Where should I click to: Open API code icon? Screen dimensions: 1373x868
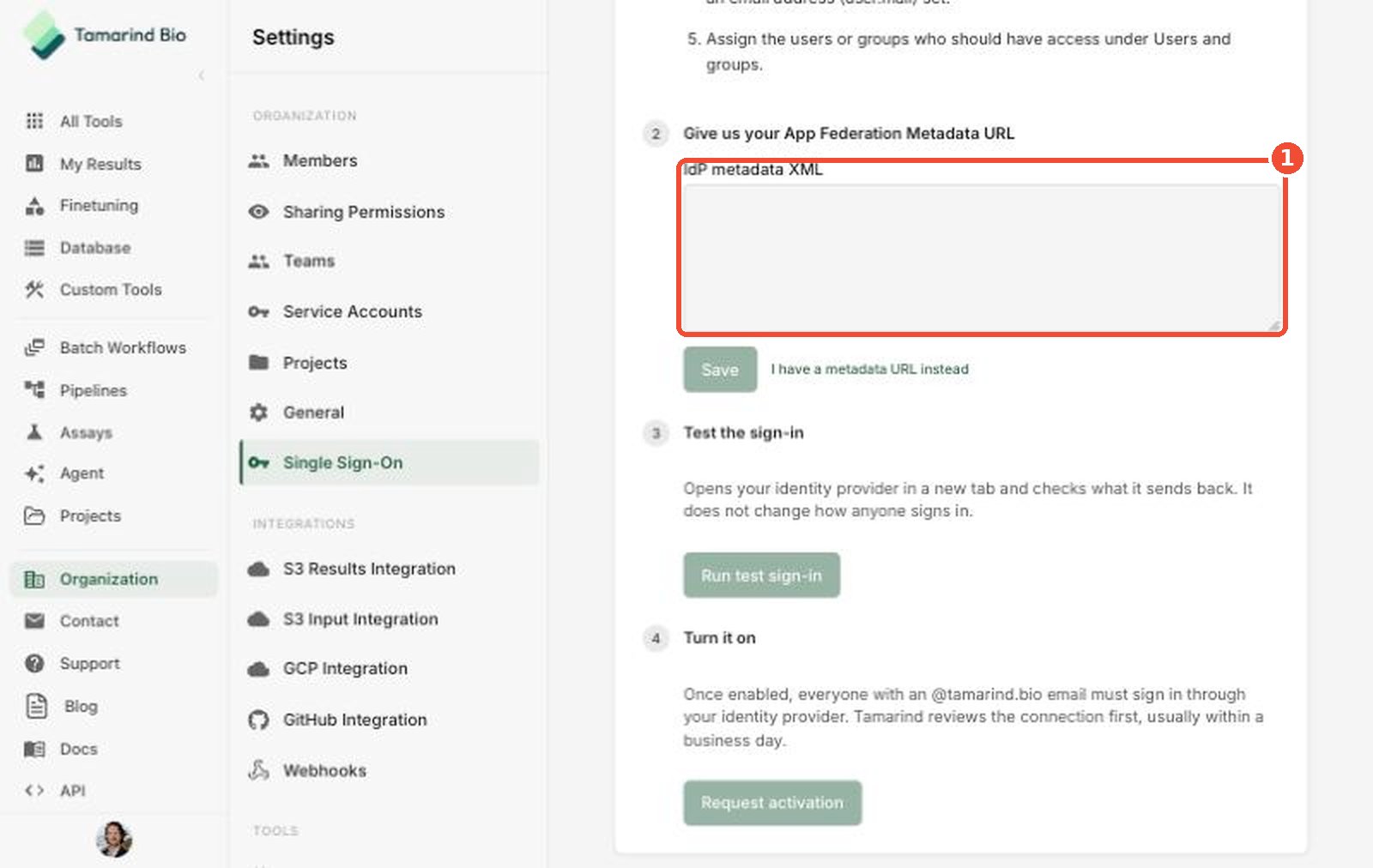point(34,791)
